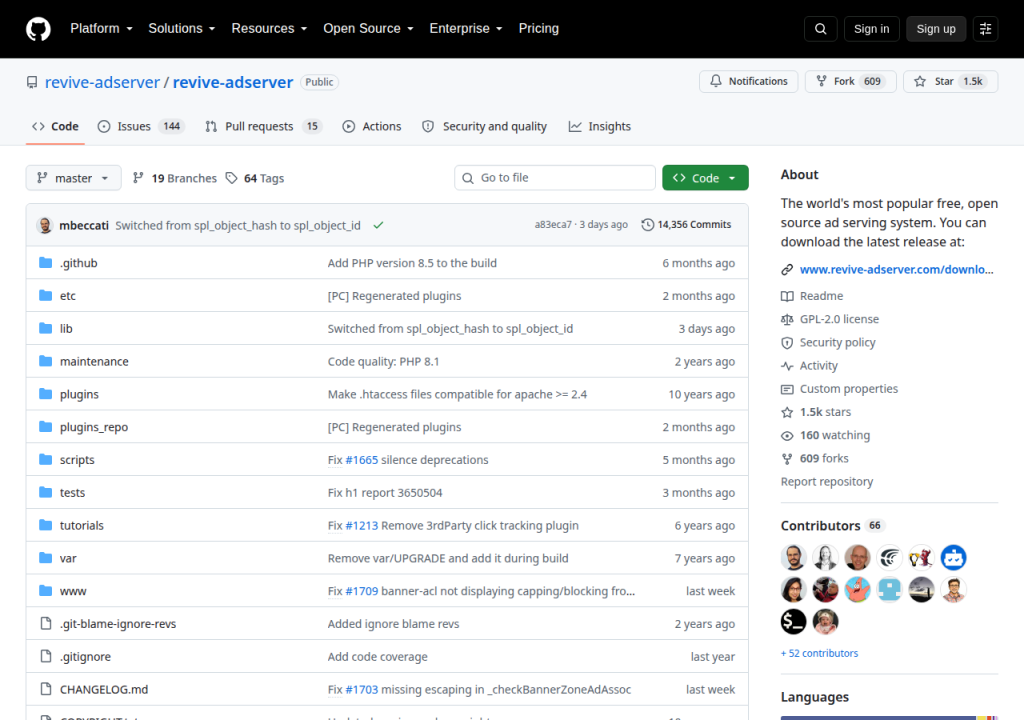View the 19 Branches link
The image size is (1024, 720).
tap(174, 178)
